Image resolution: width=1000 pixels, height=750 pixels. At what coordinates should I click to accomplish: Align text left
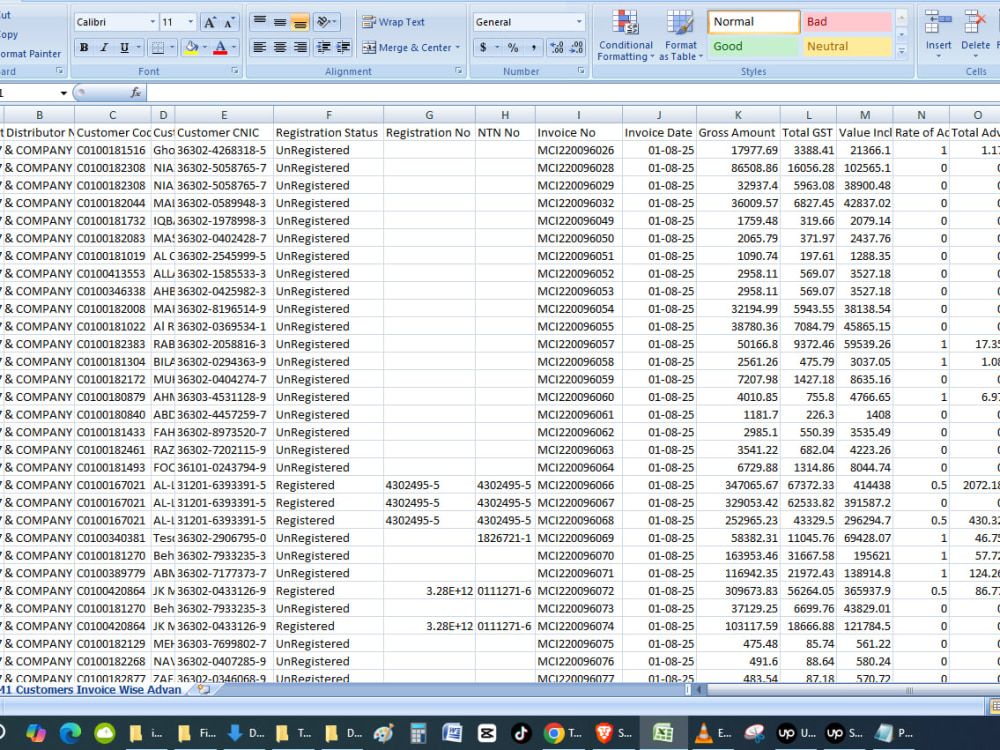click(x=260, y=48)
